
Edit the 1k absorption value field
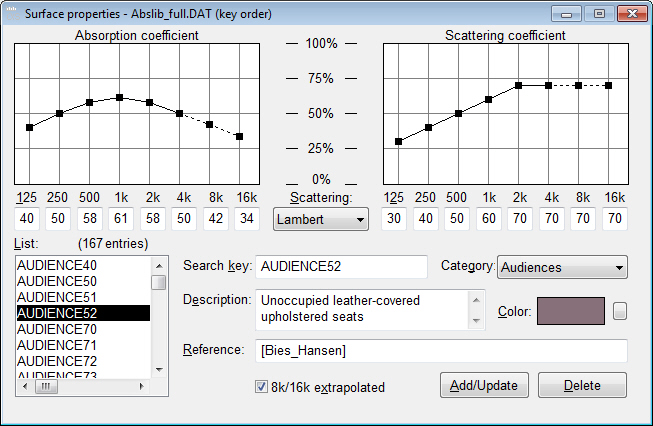click(119, 218)
